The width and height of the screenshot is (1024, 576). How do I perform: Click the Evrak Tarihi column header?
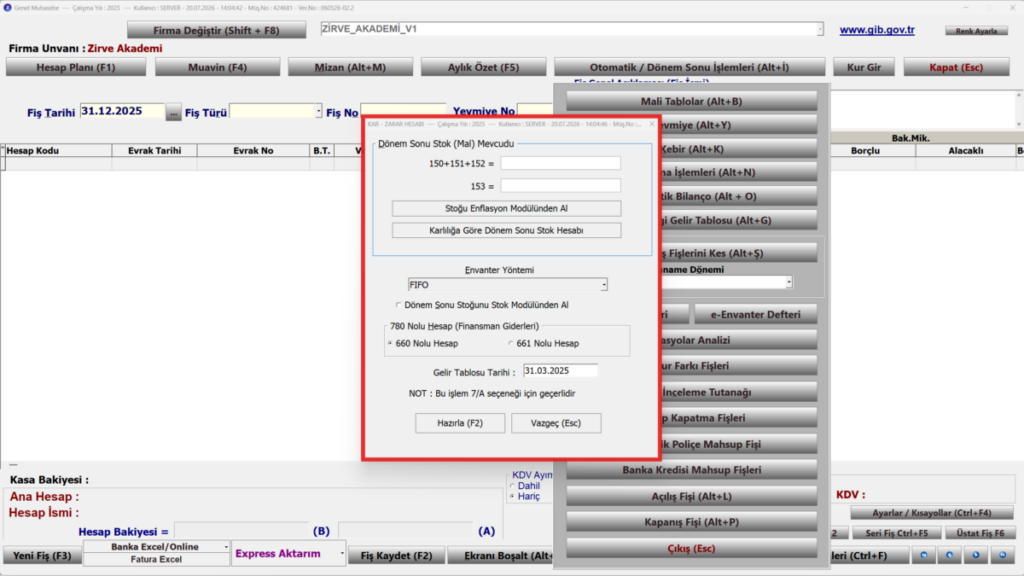(155, 150)
